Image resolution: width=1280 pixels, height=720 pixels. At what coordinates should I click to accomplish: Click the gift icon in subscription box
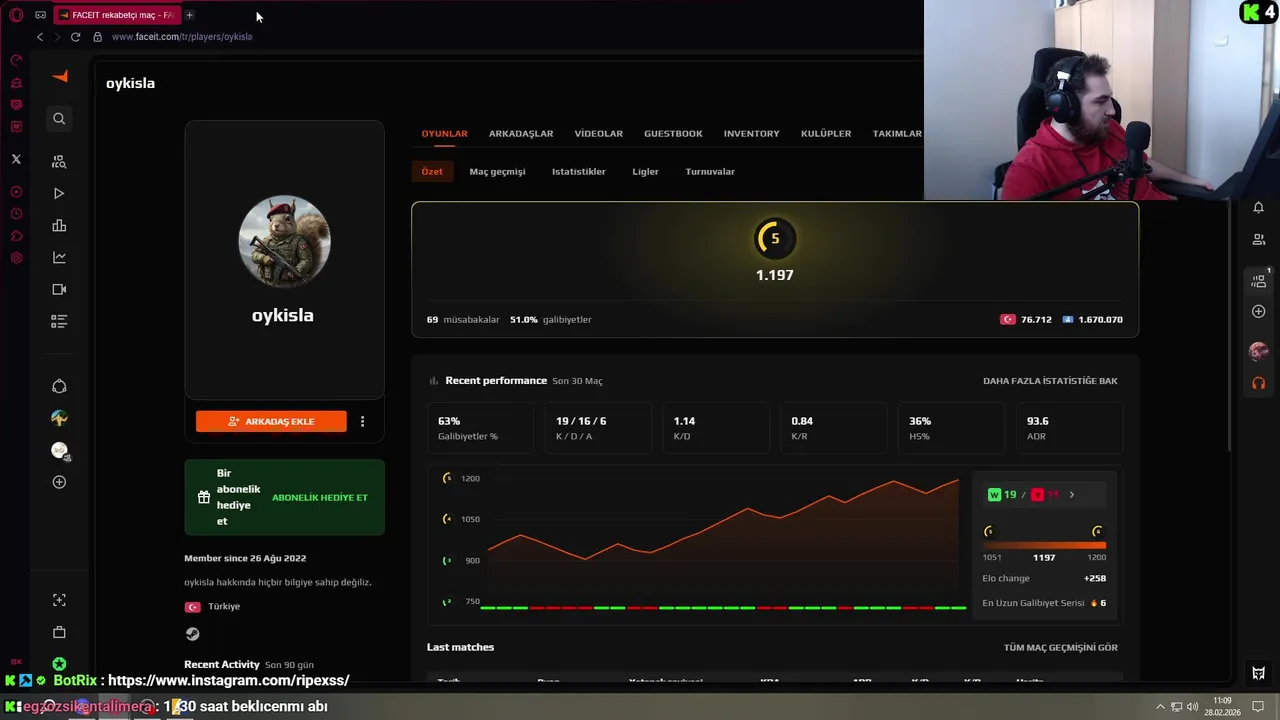pos(204,497)
